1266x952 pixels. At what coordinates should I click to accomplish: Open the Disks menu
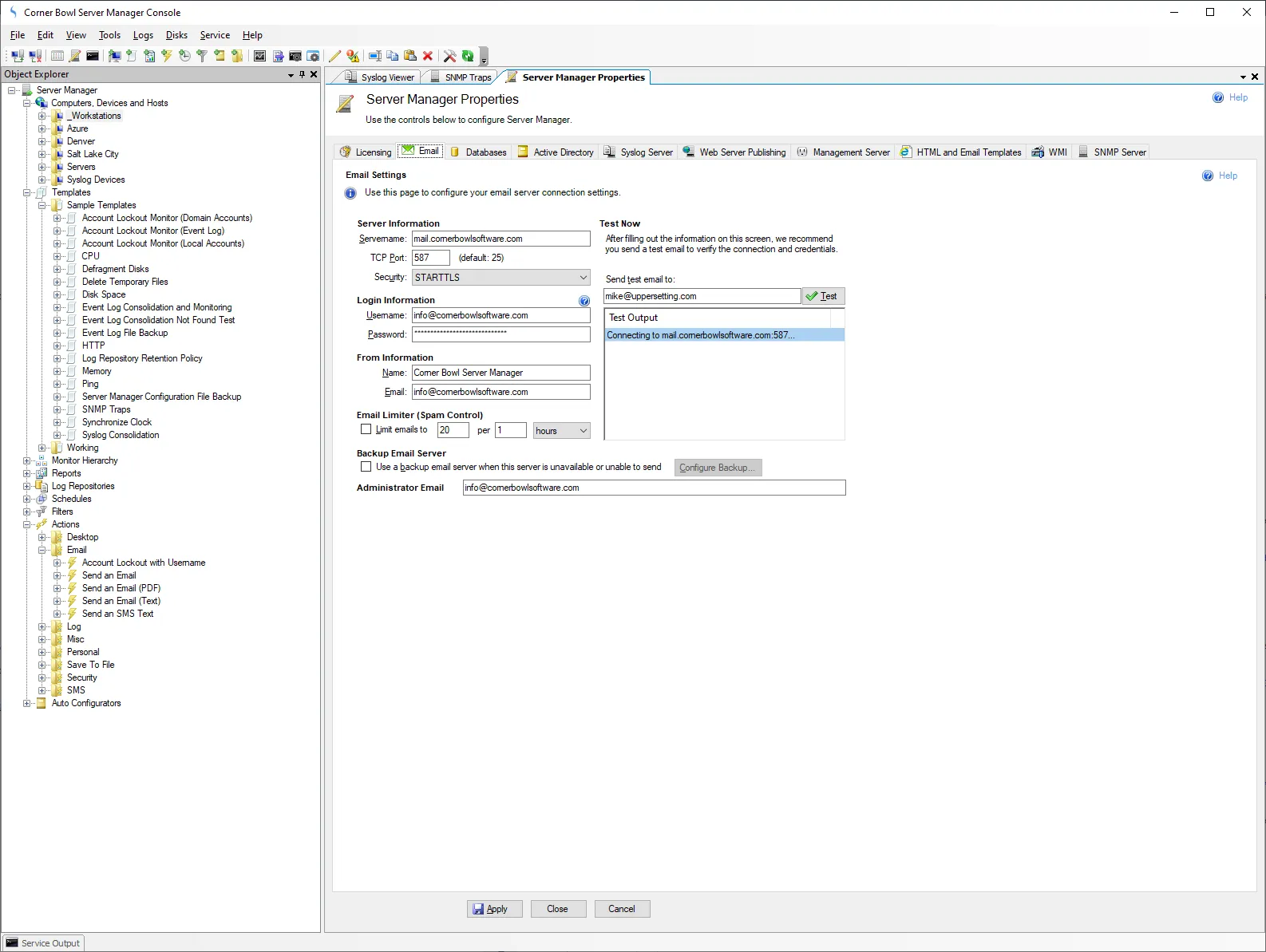point(176,35)
